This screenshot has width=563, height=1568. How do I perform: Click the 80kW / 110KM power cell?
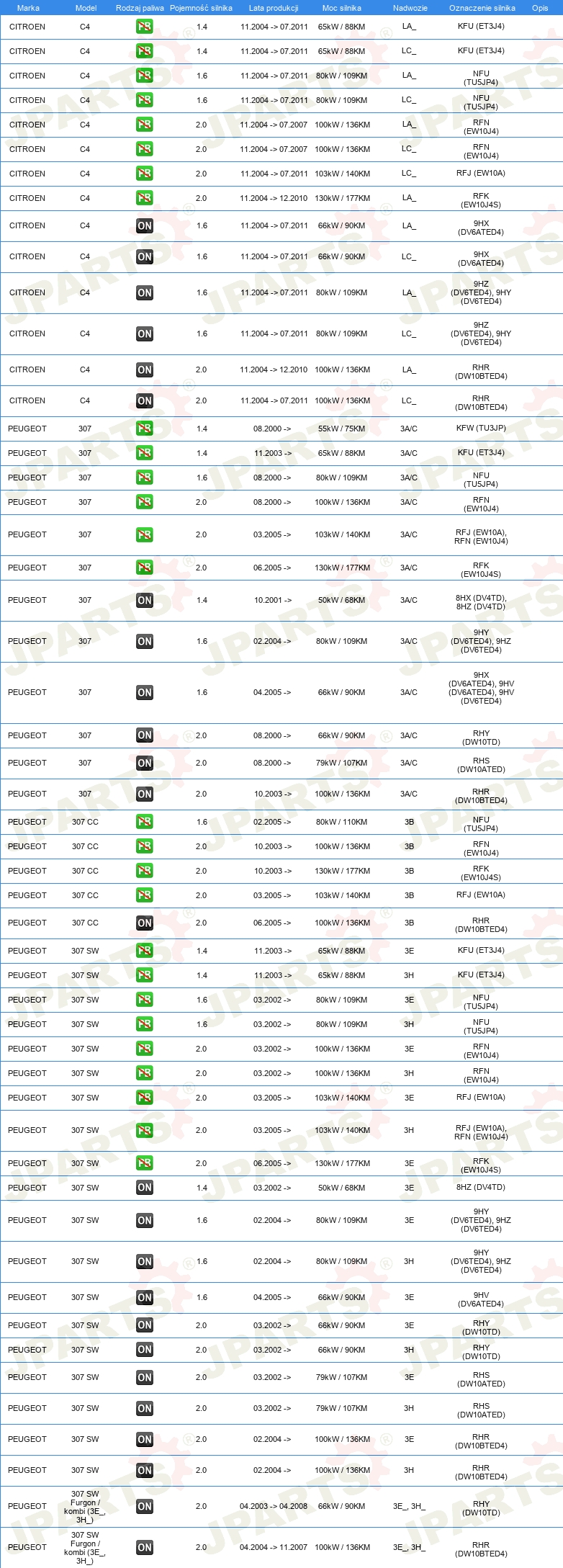click(341, 822)
